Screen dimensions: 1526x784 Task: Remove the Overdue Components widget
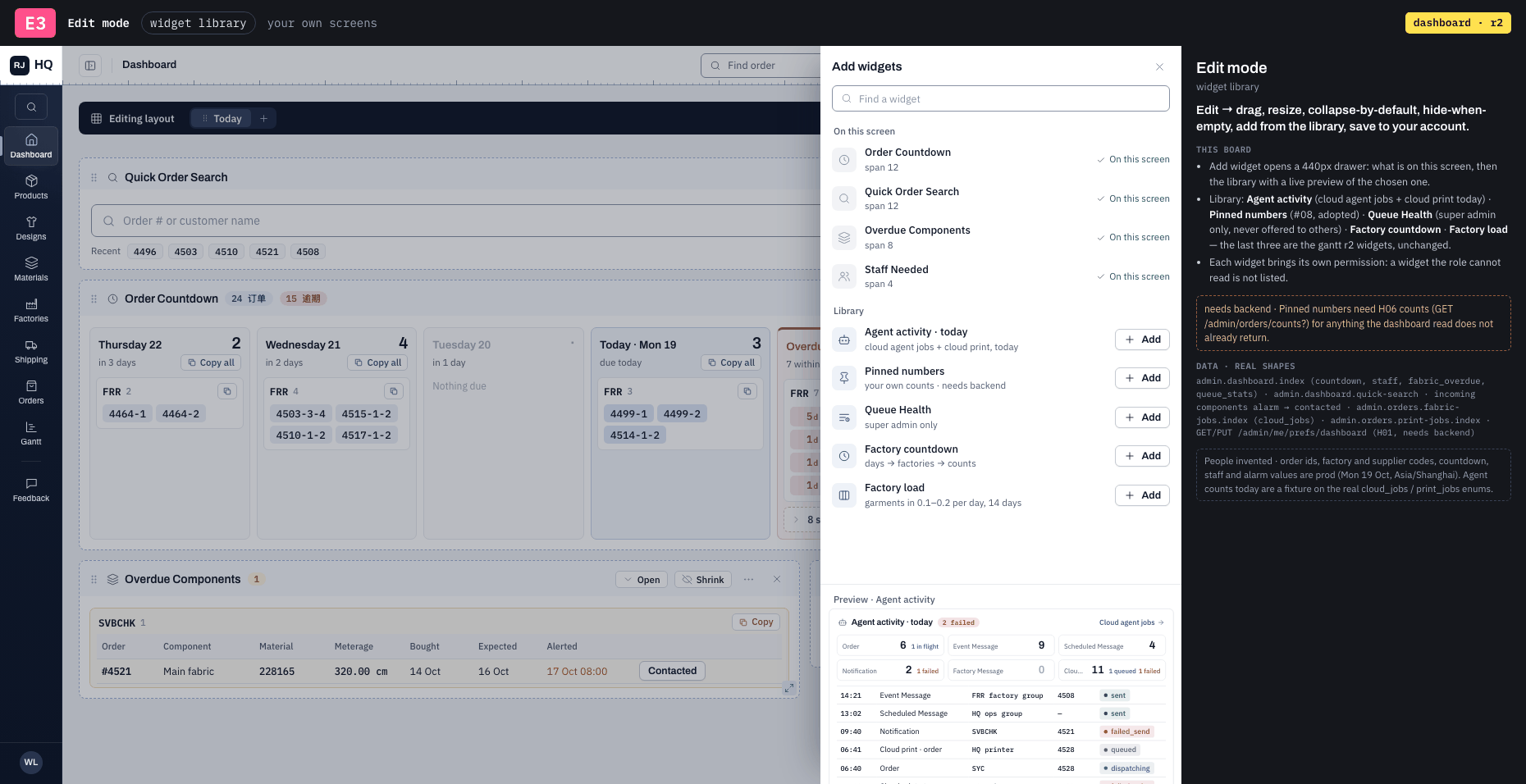click(777, 579)
